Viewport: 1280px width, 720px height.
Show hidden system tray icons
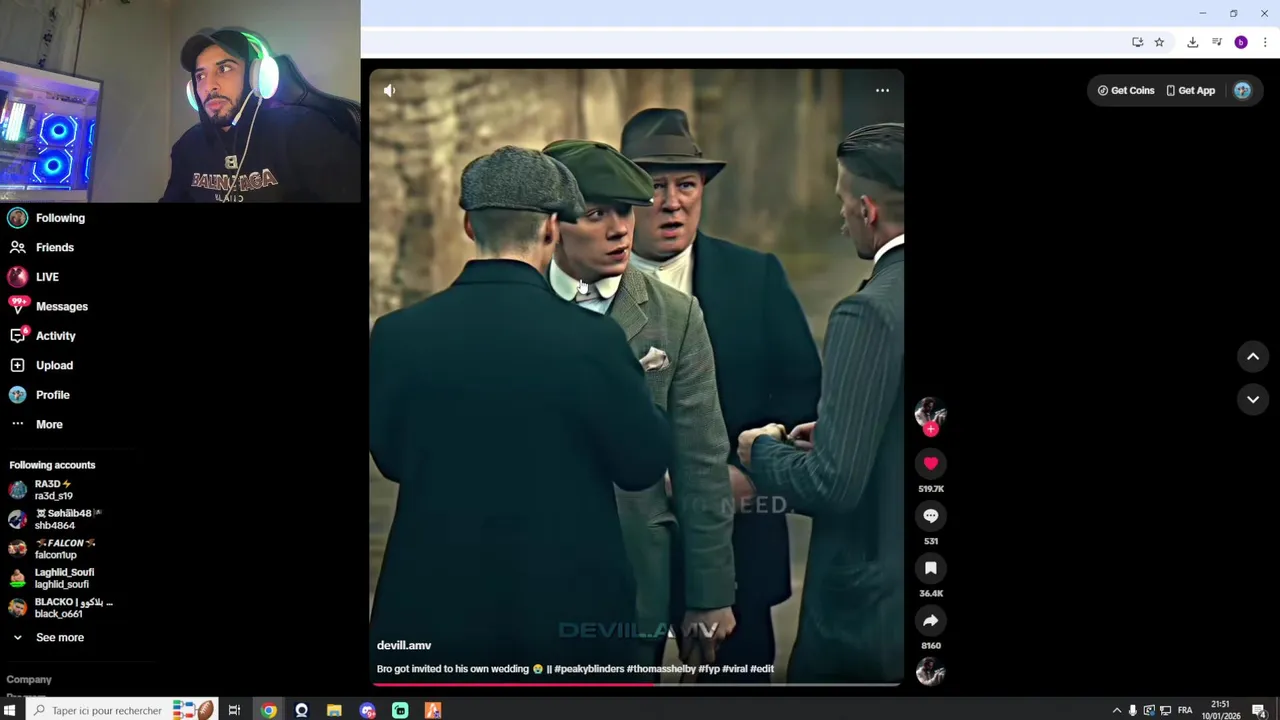click(1117, 710)
